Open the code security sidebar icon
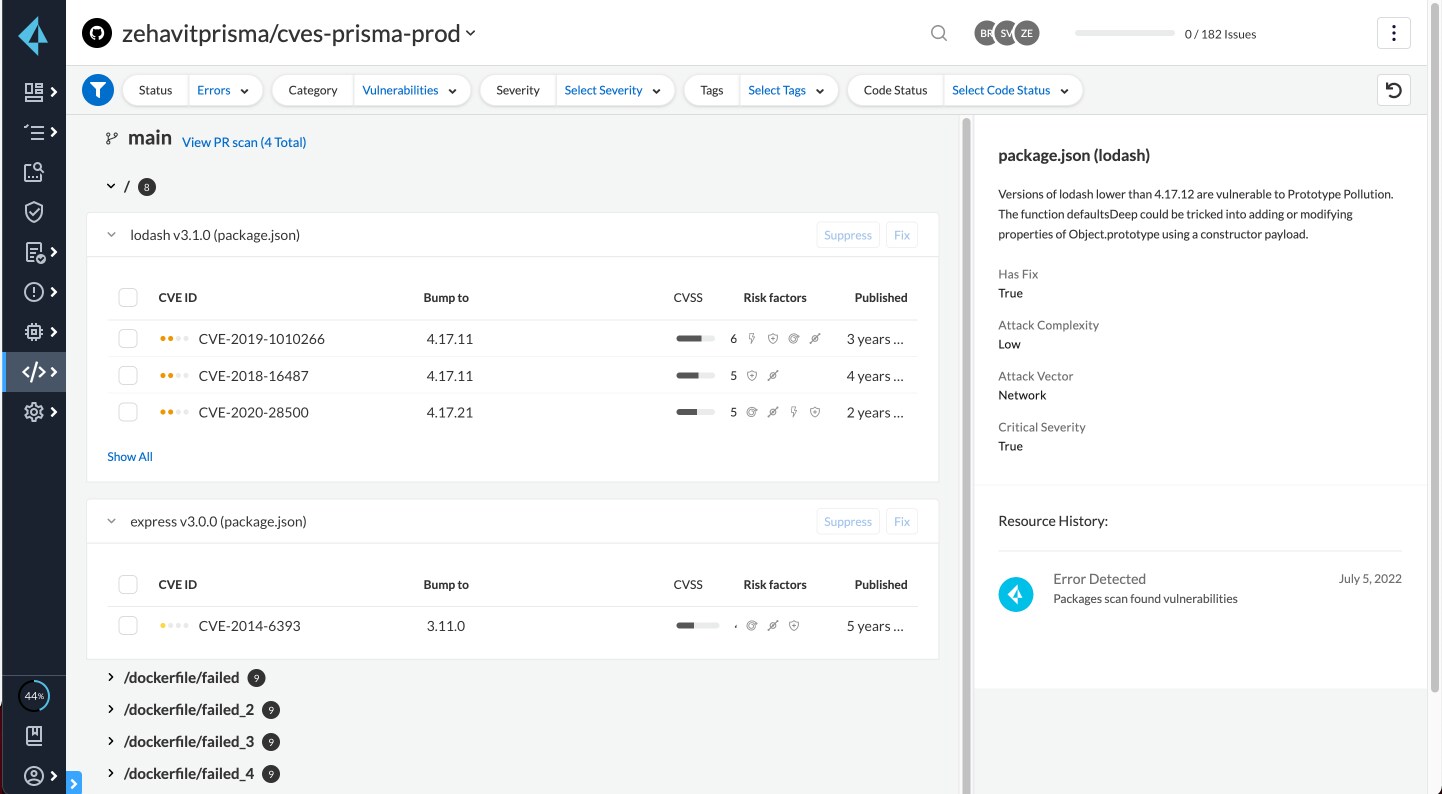Image resolution: width=1442 pixels, height=794 pixels. click(x=34, y=372)
